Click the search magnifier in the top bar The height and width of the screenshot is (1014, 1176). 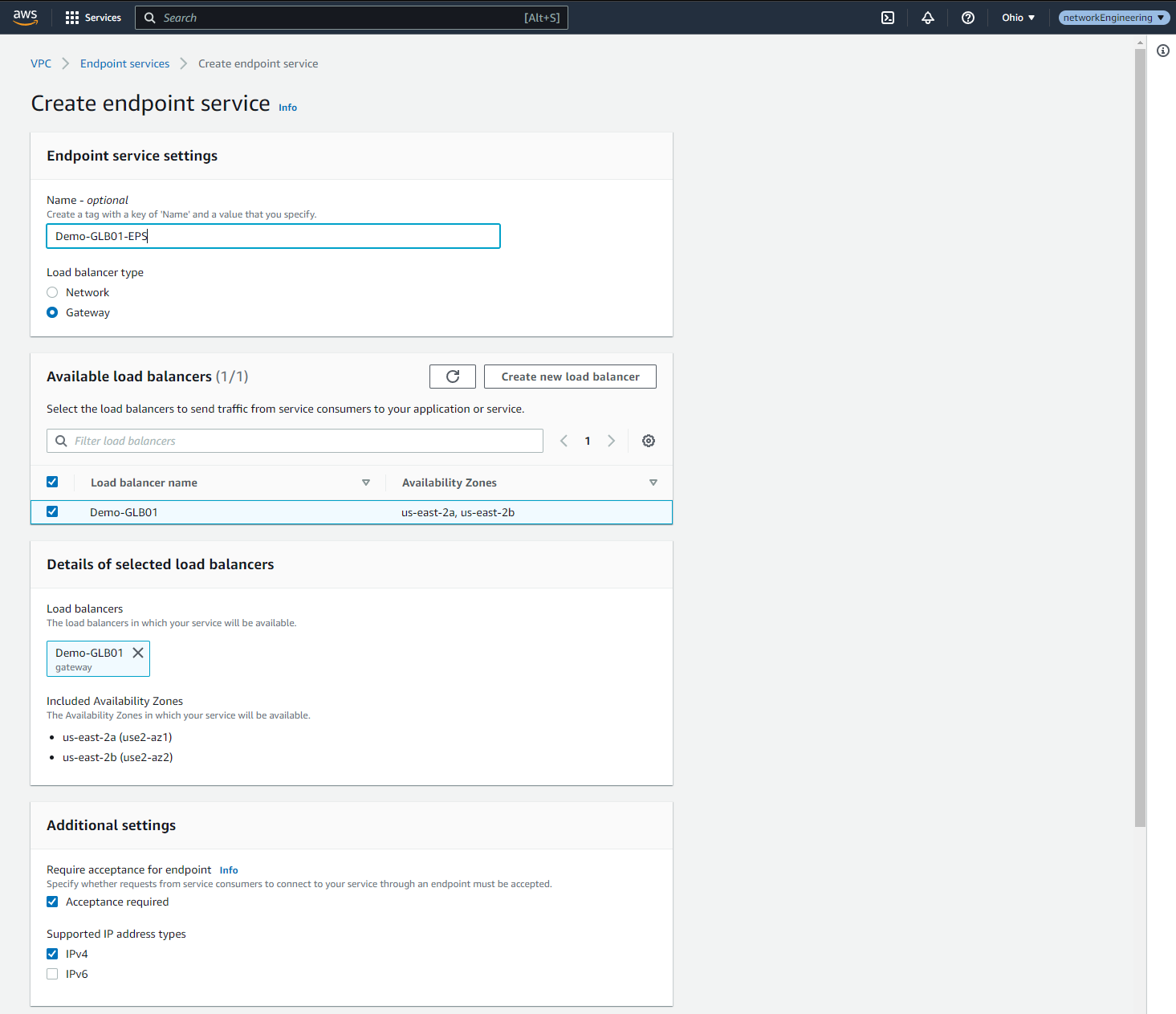point(149,17)
